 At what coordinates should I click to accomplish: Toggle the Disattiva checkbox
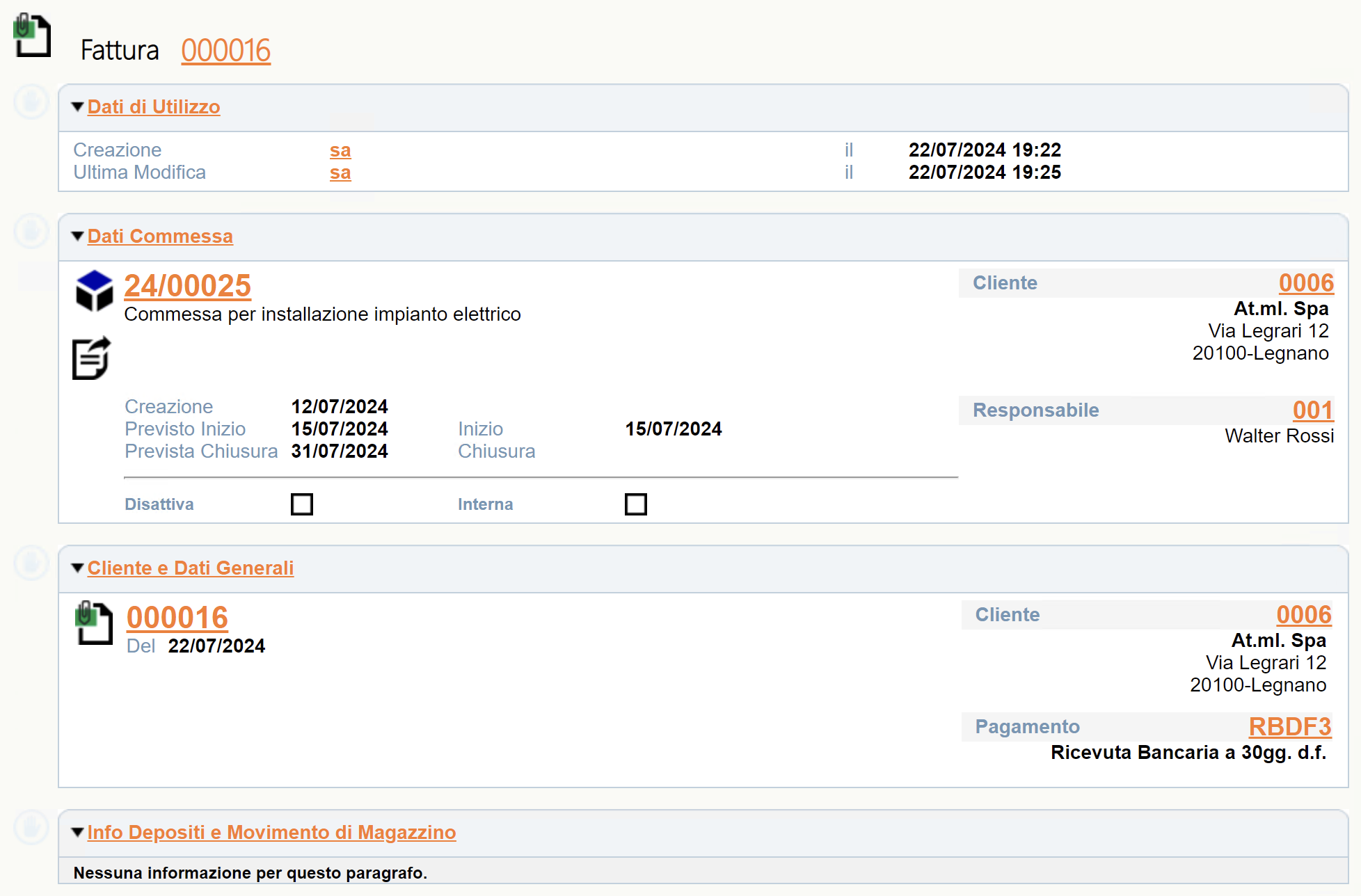(x=302, y=504)
